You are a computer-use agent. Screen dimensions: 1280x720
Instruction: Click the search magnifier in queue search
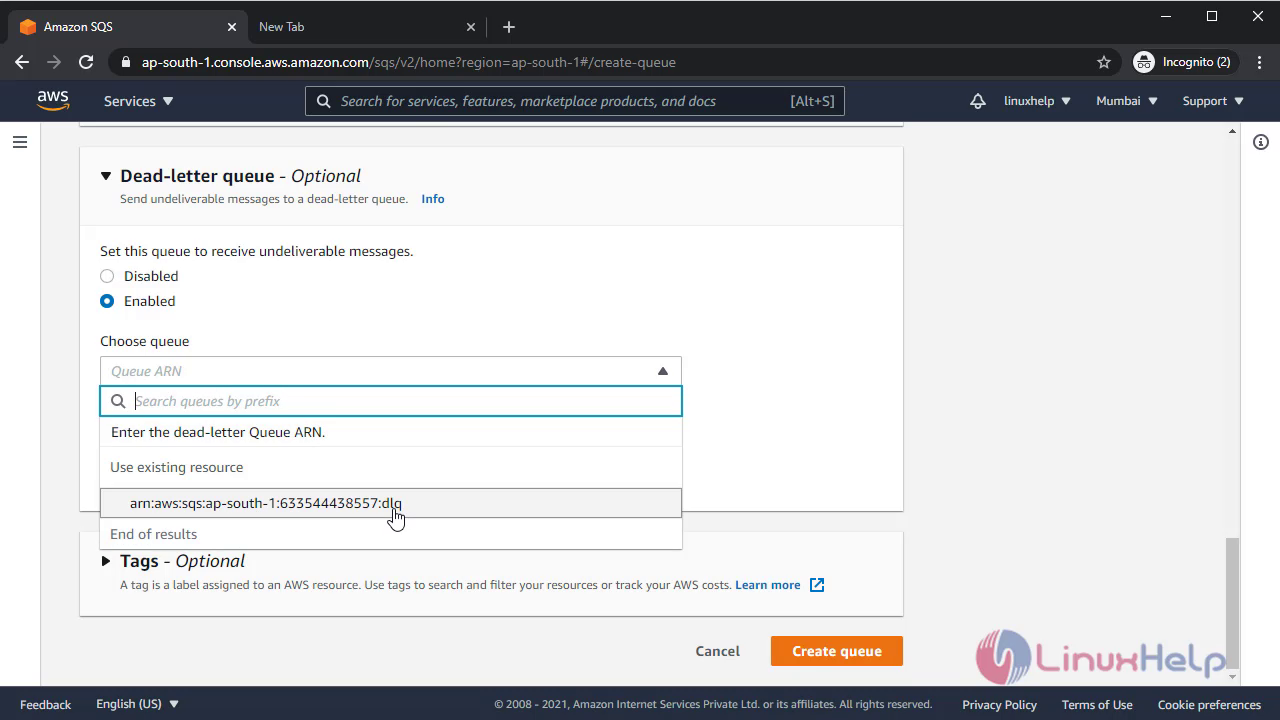click(x=118, y=401)
